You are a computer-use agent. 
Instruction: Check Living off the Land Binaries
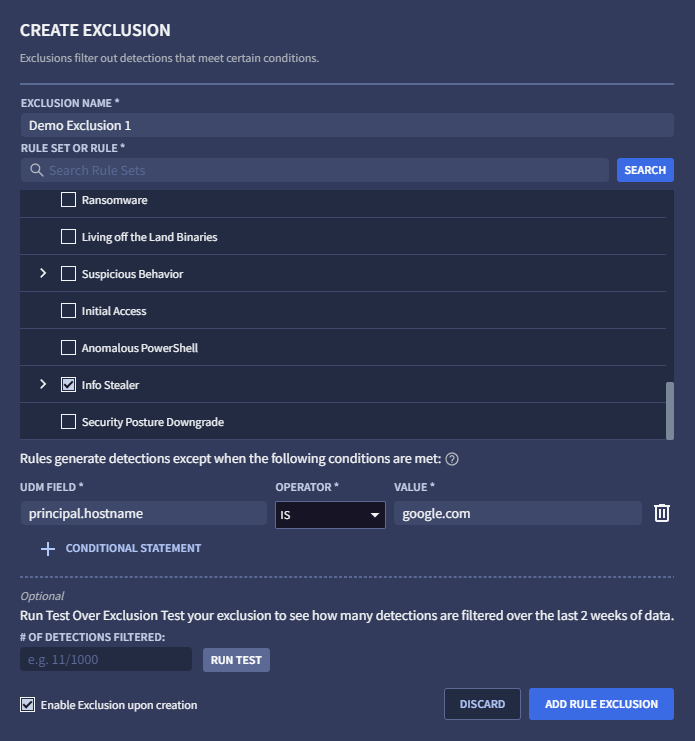pyautogui.click(x=68, y=237)
